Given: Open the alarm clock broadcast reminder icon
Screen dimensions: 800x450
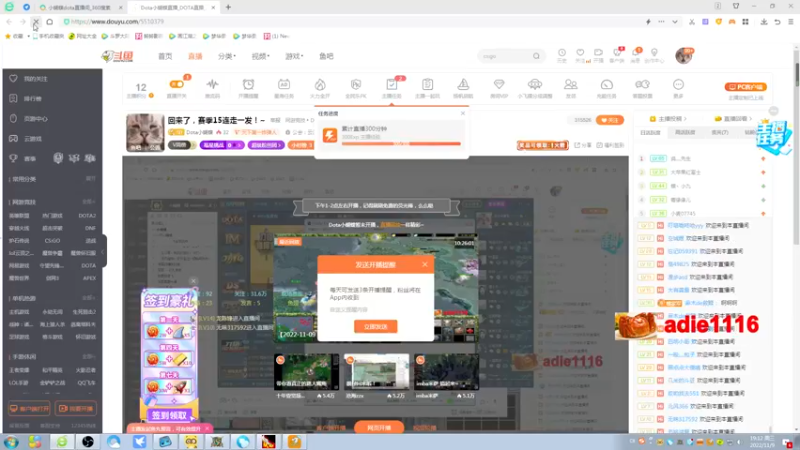Looking at the screenshot, I should (x=248, y=84).
